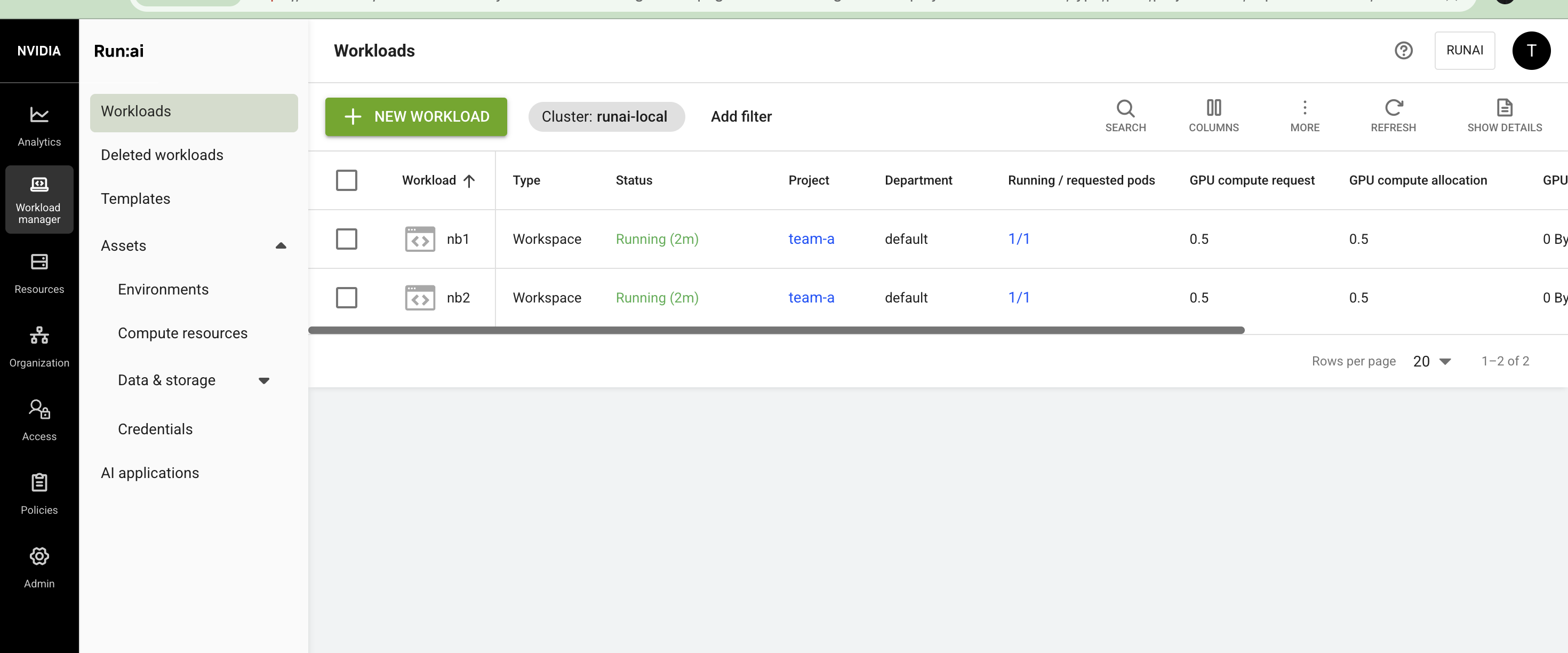Open the 1/1 pods link for nb2

coord(1018,298)
